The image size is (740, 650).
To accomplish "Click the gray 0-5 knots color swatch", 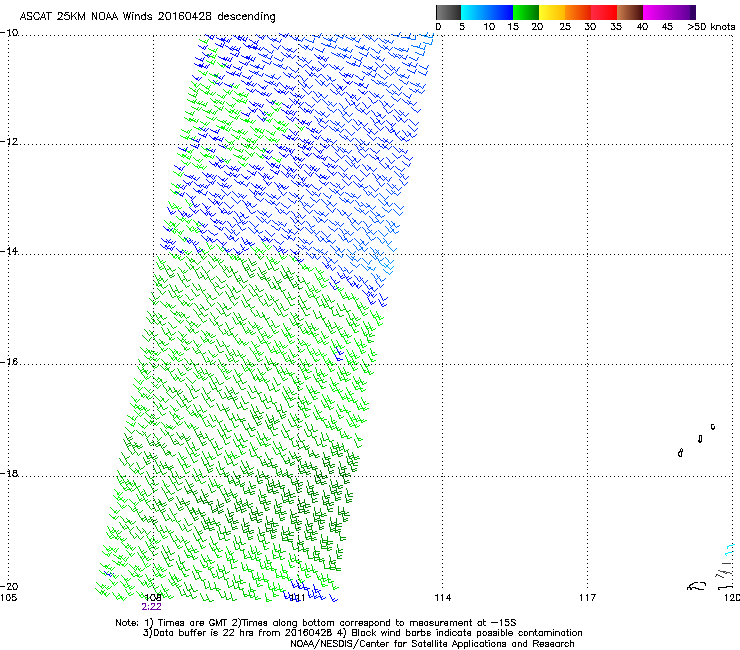I will tap(448, 12).
